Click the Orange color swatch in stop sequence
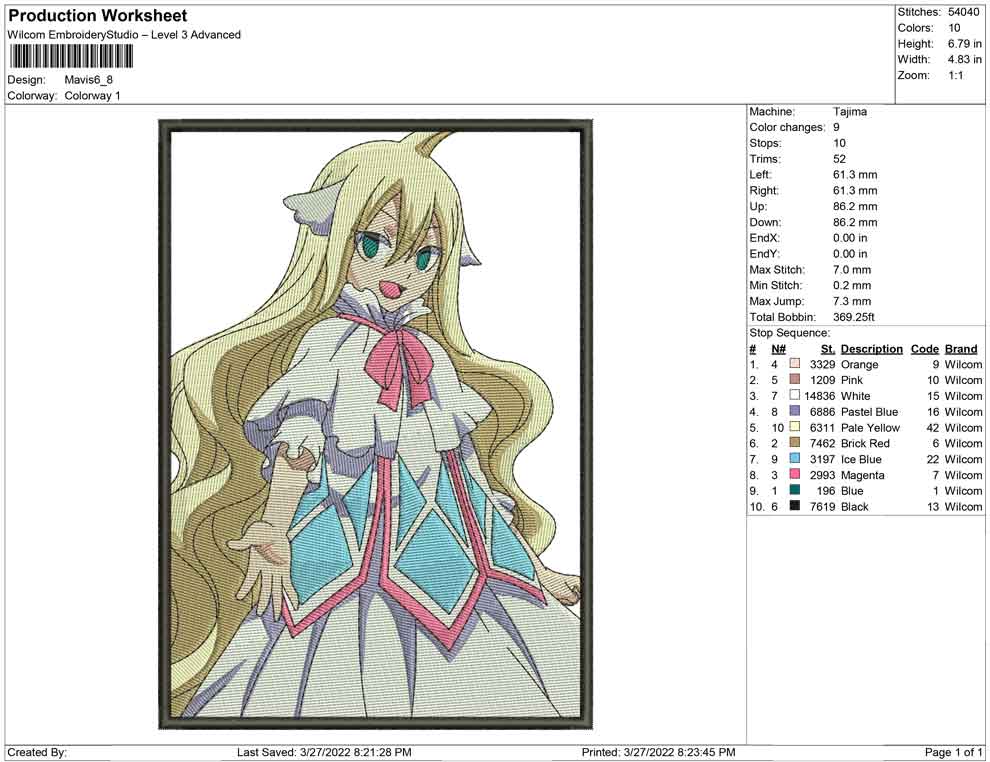This screenshot has height=762, width=990. tap(795, 364)
